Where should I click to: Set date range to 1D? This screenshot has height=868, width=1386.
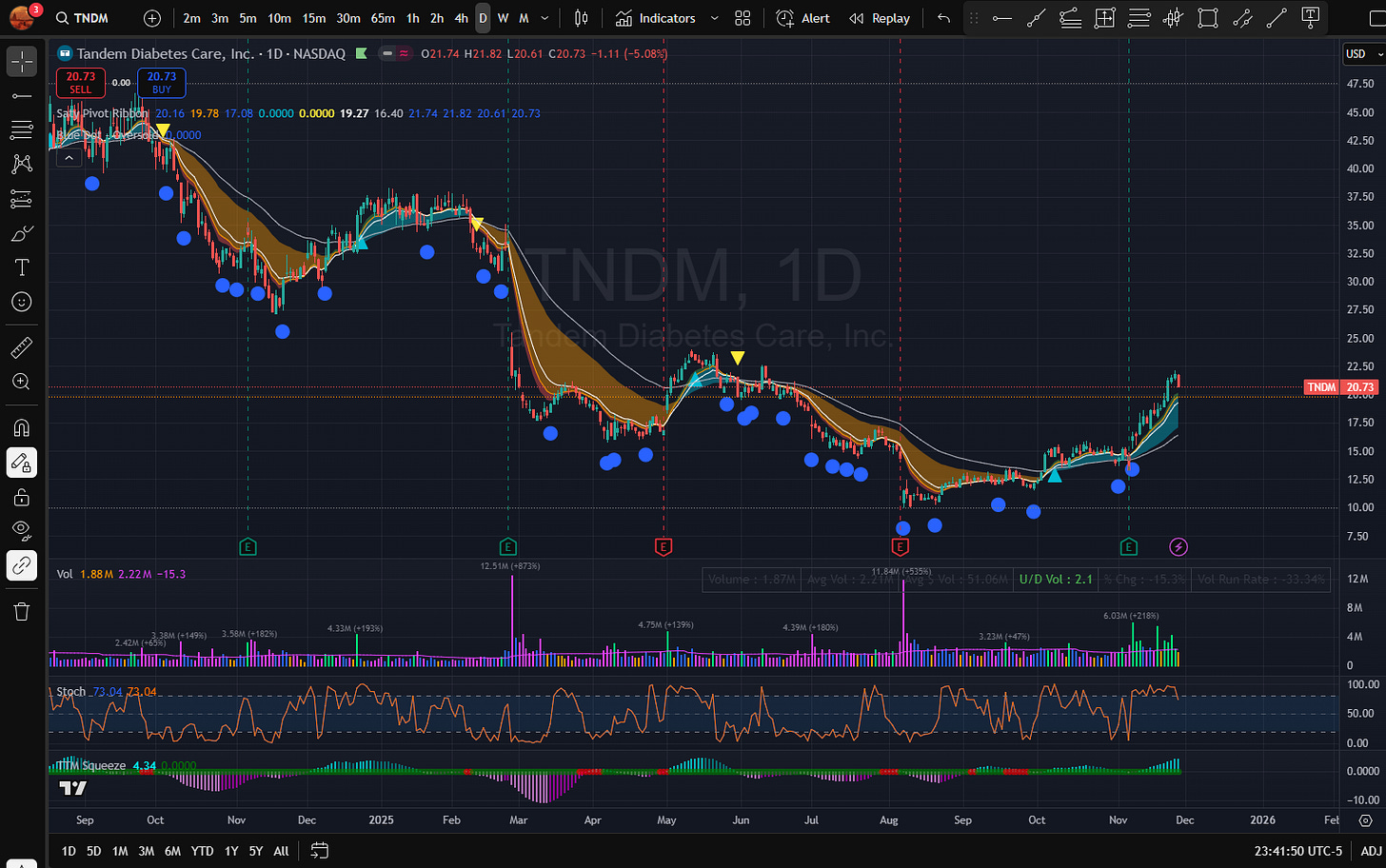69,851
